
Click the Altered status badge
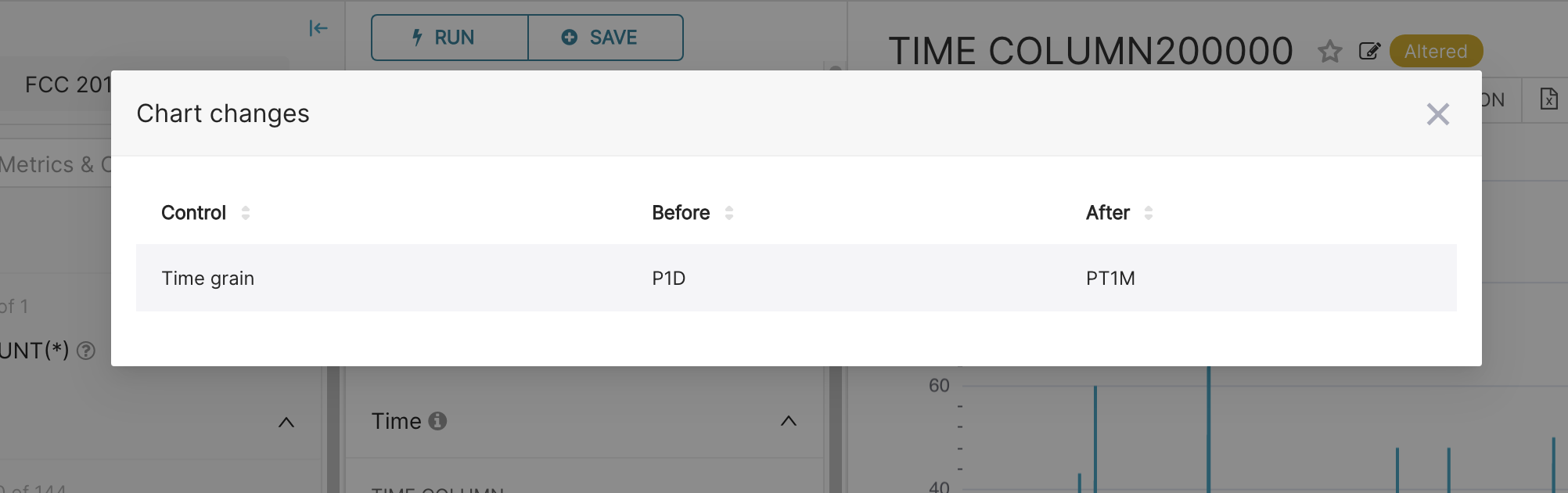[1436, 52]
